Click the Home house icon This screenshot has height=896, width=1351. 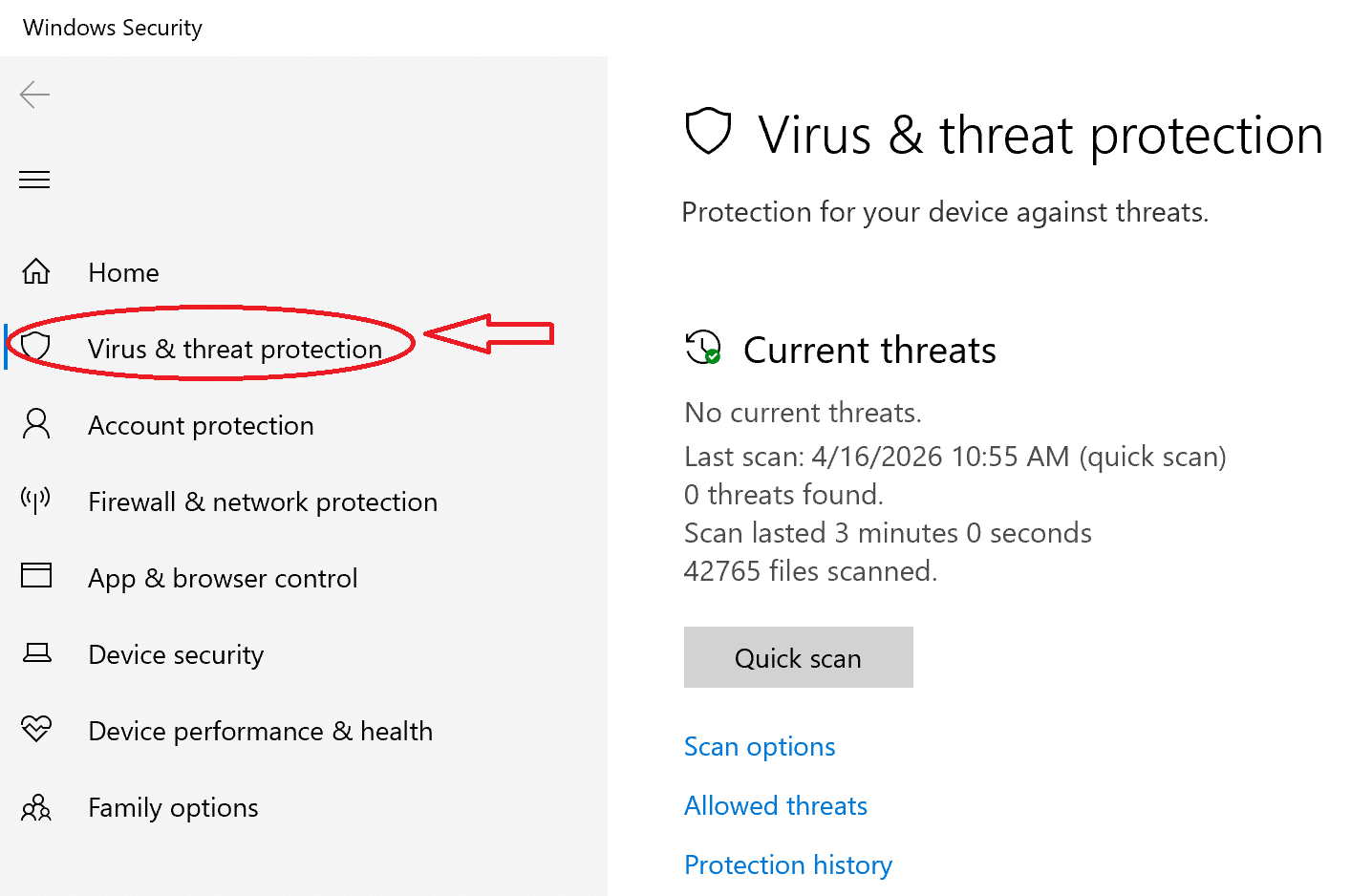pyautogui.click(x=36, y=272)
